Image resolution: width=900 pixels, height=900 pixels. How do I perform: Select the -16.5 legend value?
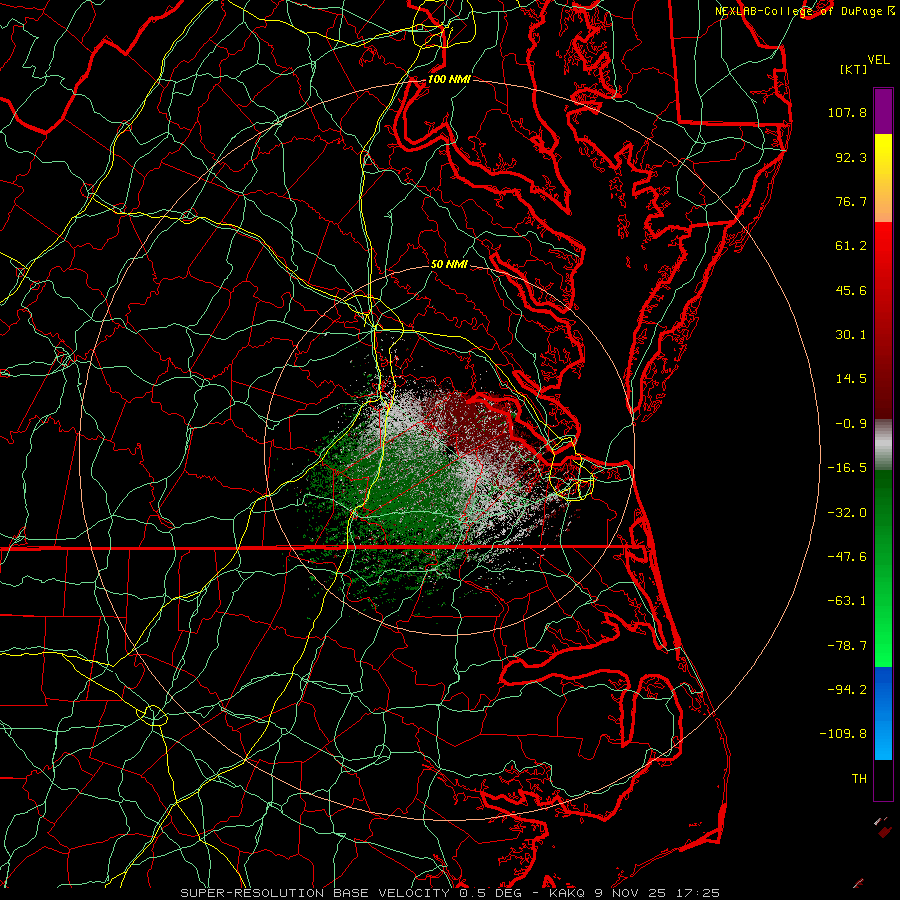point(847,468)
